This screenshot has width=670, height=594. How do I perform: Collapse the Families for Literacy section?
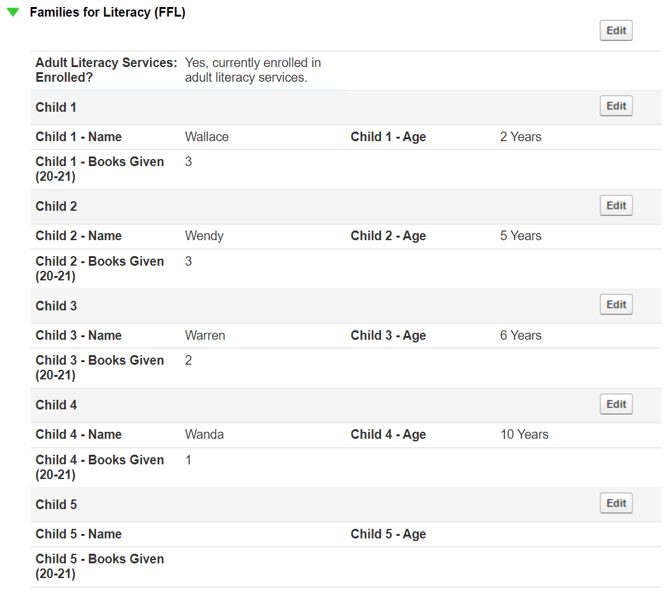(x=13, y=13)
